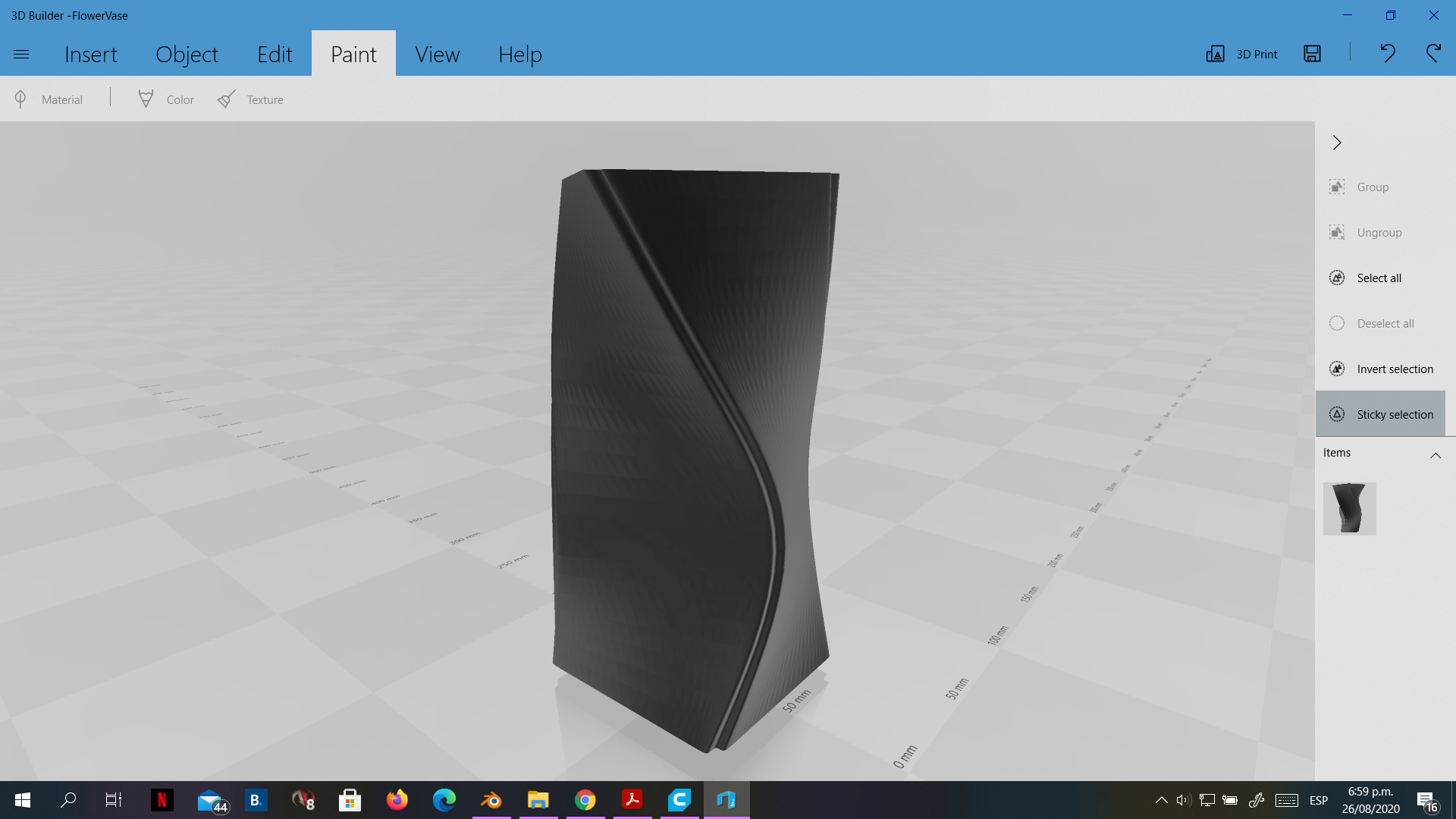This screenshot has width=1456, height=819.
Task: Open Task View on the taskbar
Action: coord(114,800)
